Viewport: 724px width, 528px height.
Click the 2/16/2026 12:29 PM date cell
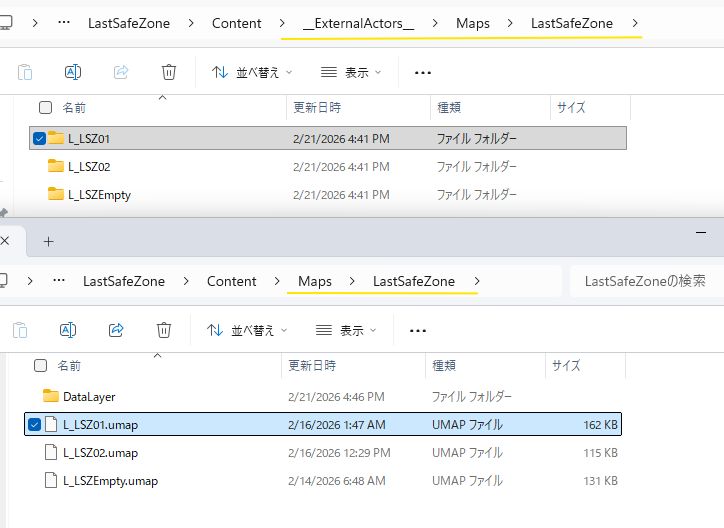click(339, 453)
